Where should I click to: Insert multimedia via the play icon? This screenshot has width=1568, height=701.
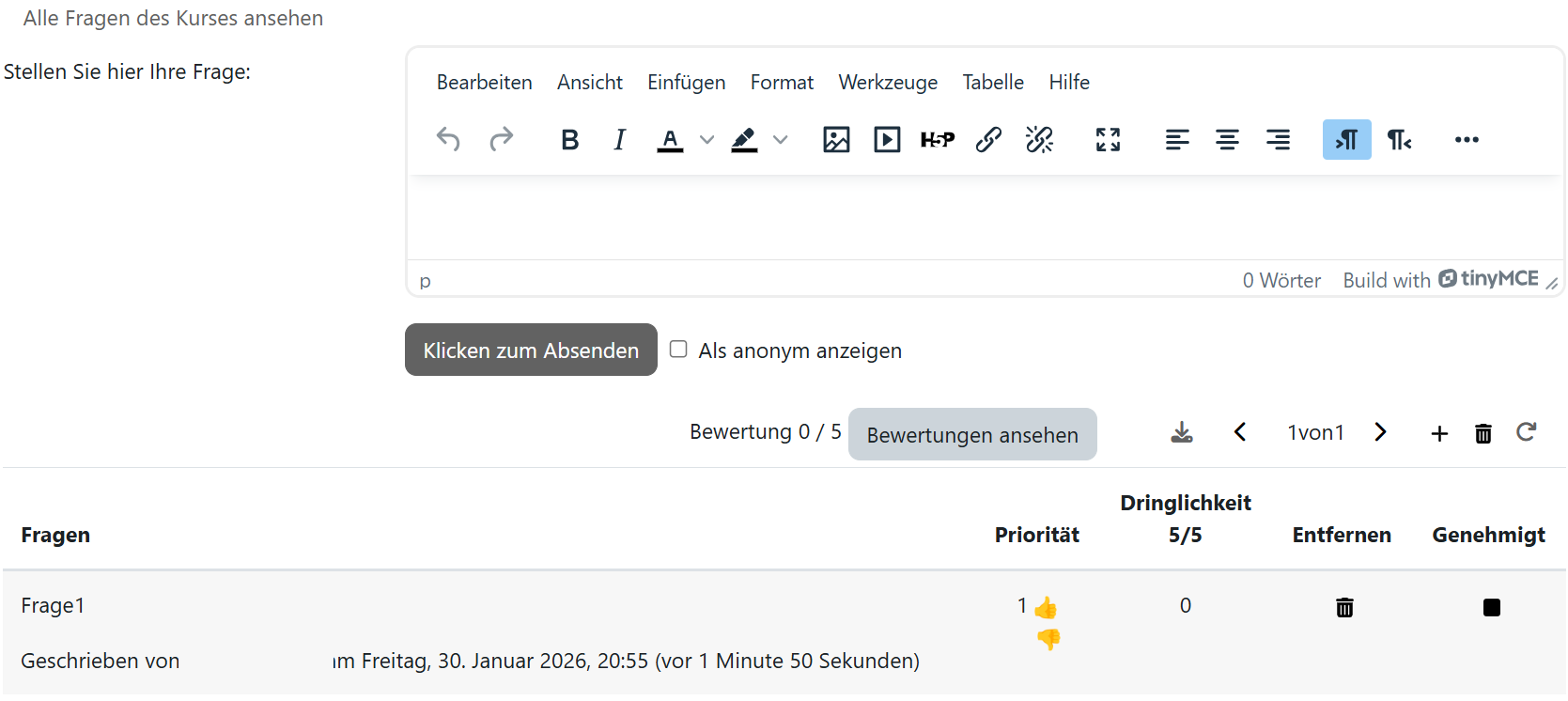(886, 140)
